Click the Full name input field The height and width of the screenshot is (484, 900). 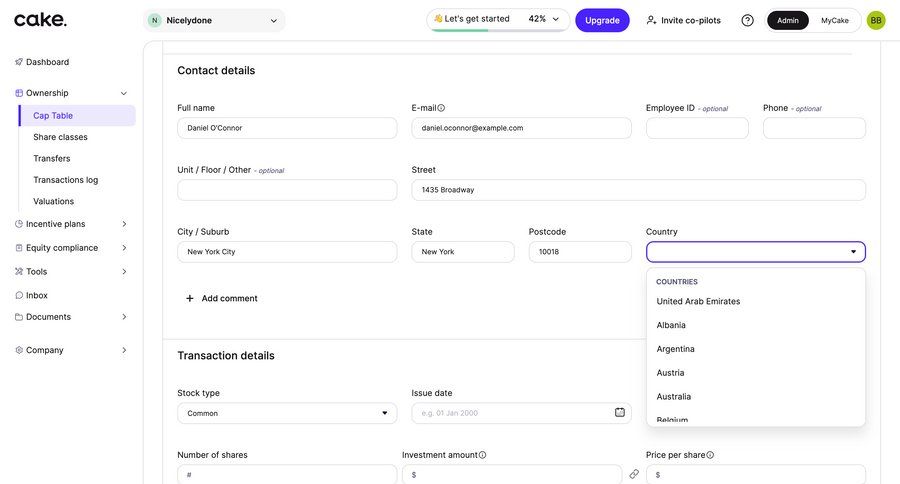tap(287, 128)
